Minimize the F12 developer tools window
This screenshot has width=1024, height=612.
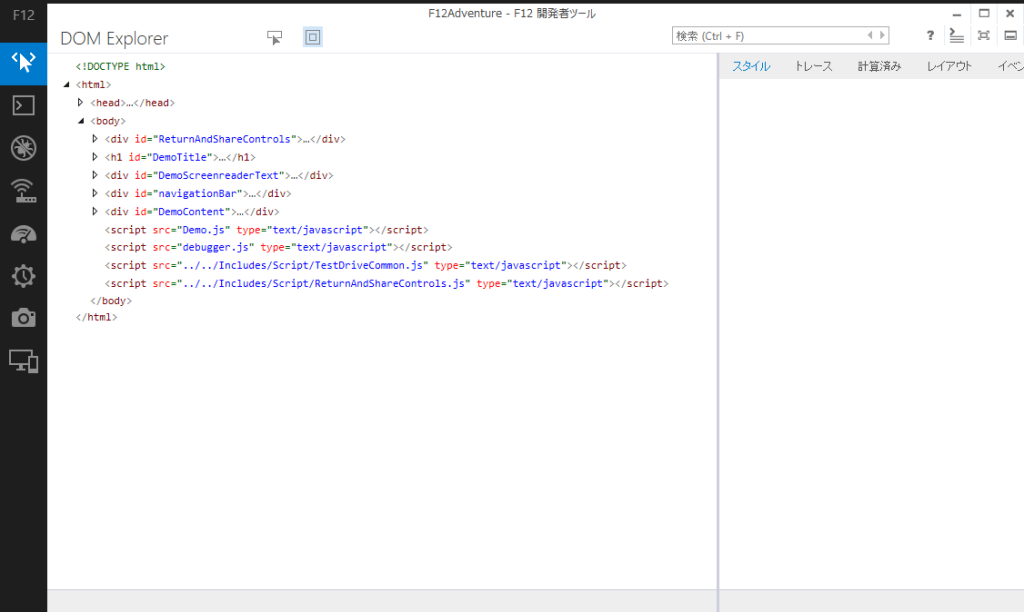pyautogui.click(x=957, y=14)
